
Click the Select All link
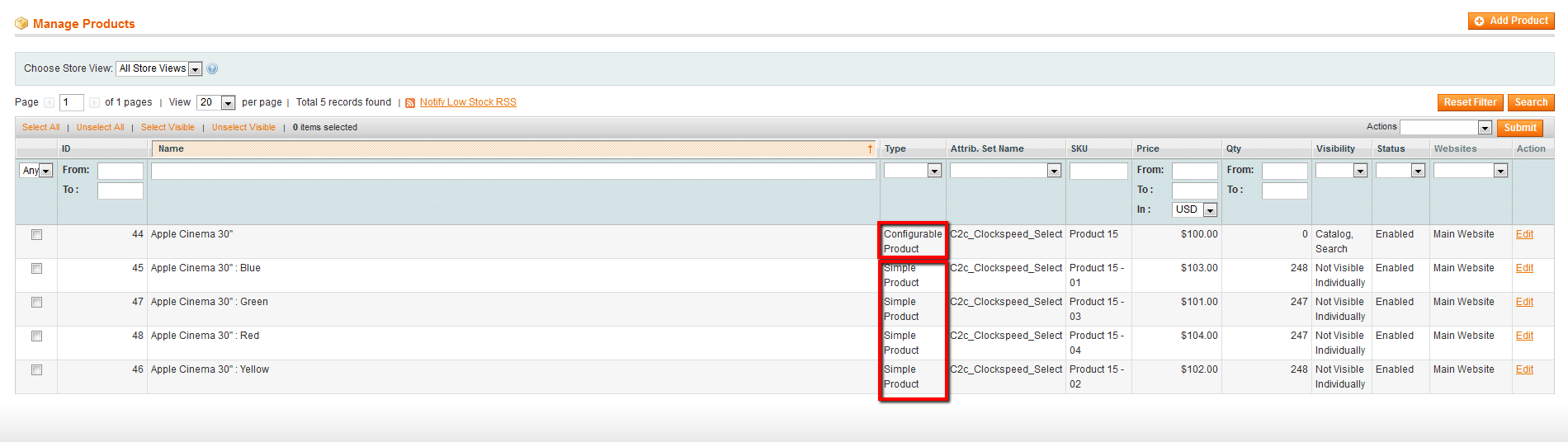click(x=40, y=128)
